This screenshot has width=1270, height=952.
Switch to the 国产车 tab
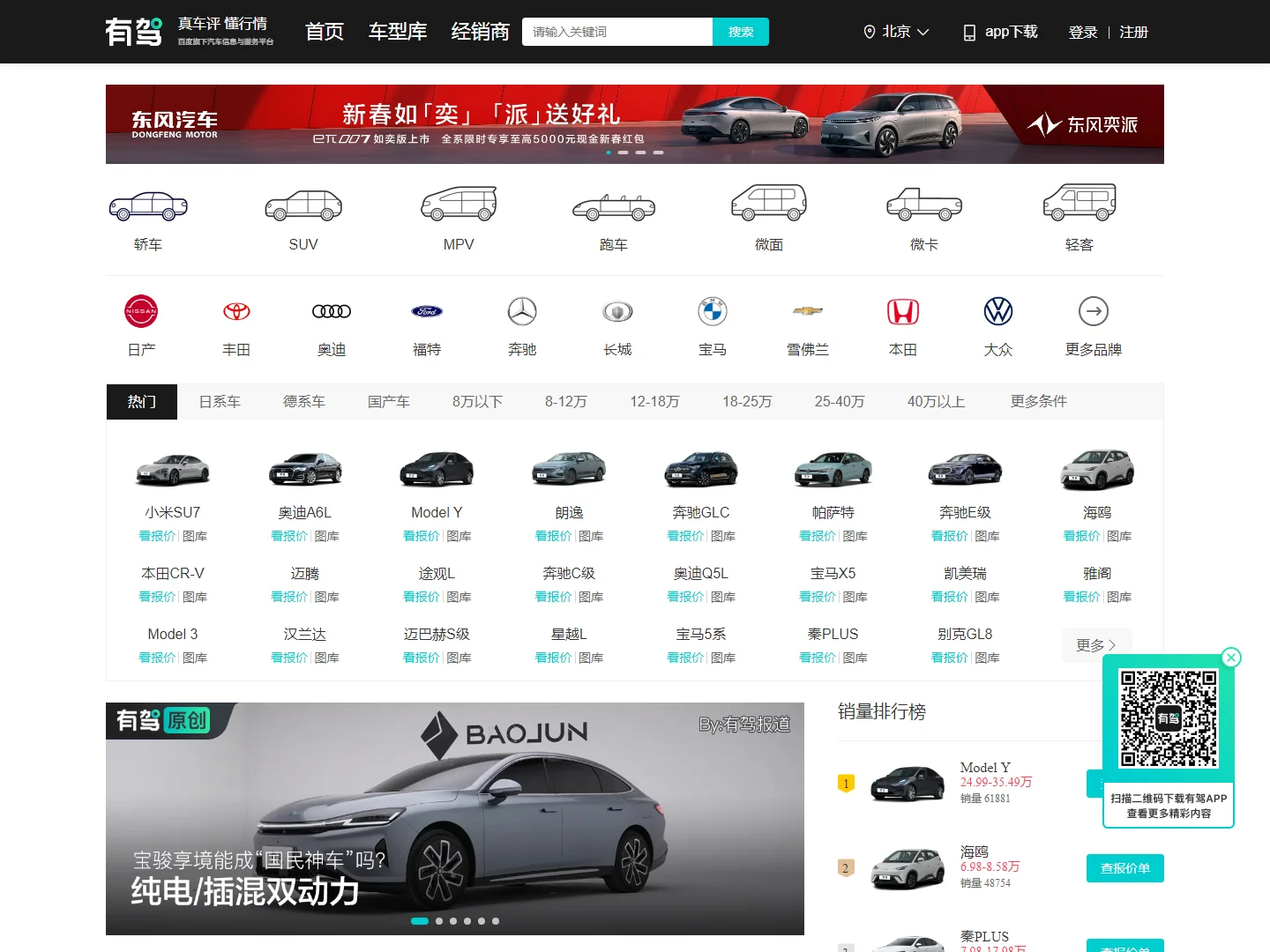(x=389, y=402)
